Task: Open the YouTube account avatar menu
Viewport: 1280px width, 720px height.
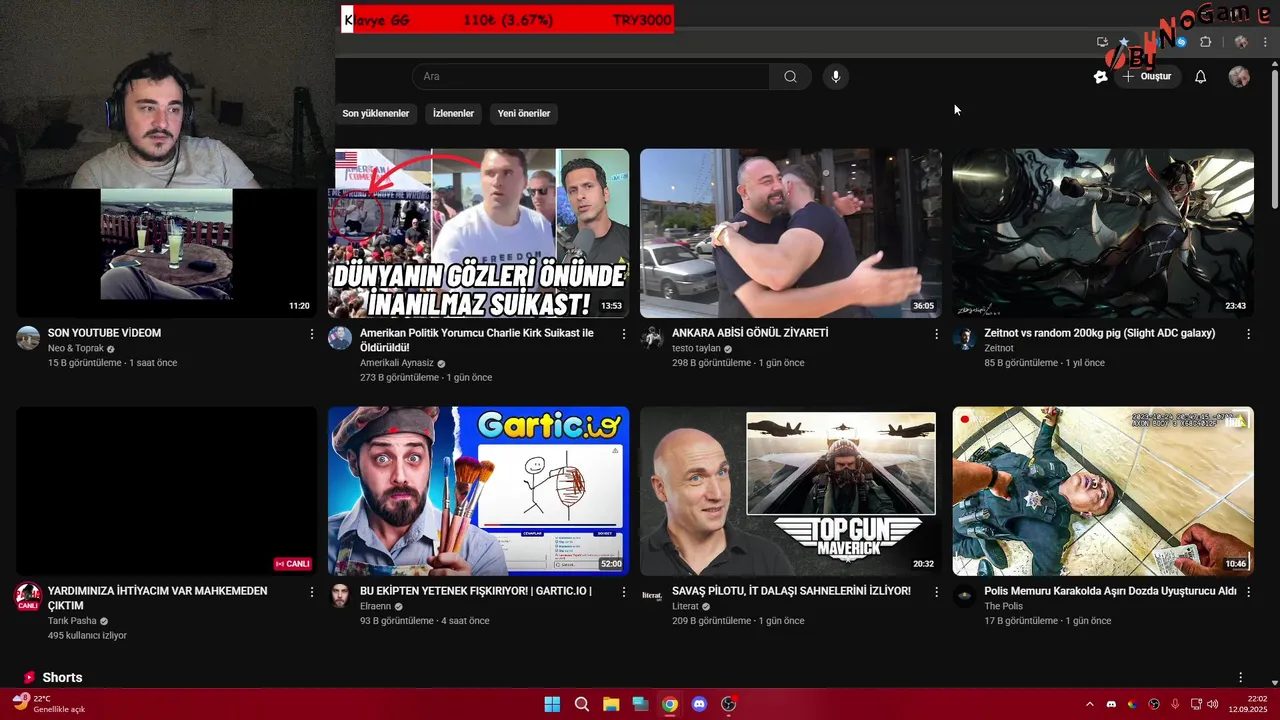Action: (x=1239, y=76)
